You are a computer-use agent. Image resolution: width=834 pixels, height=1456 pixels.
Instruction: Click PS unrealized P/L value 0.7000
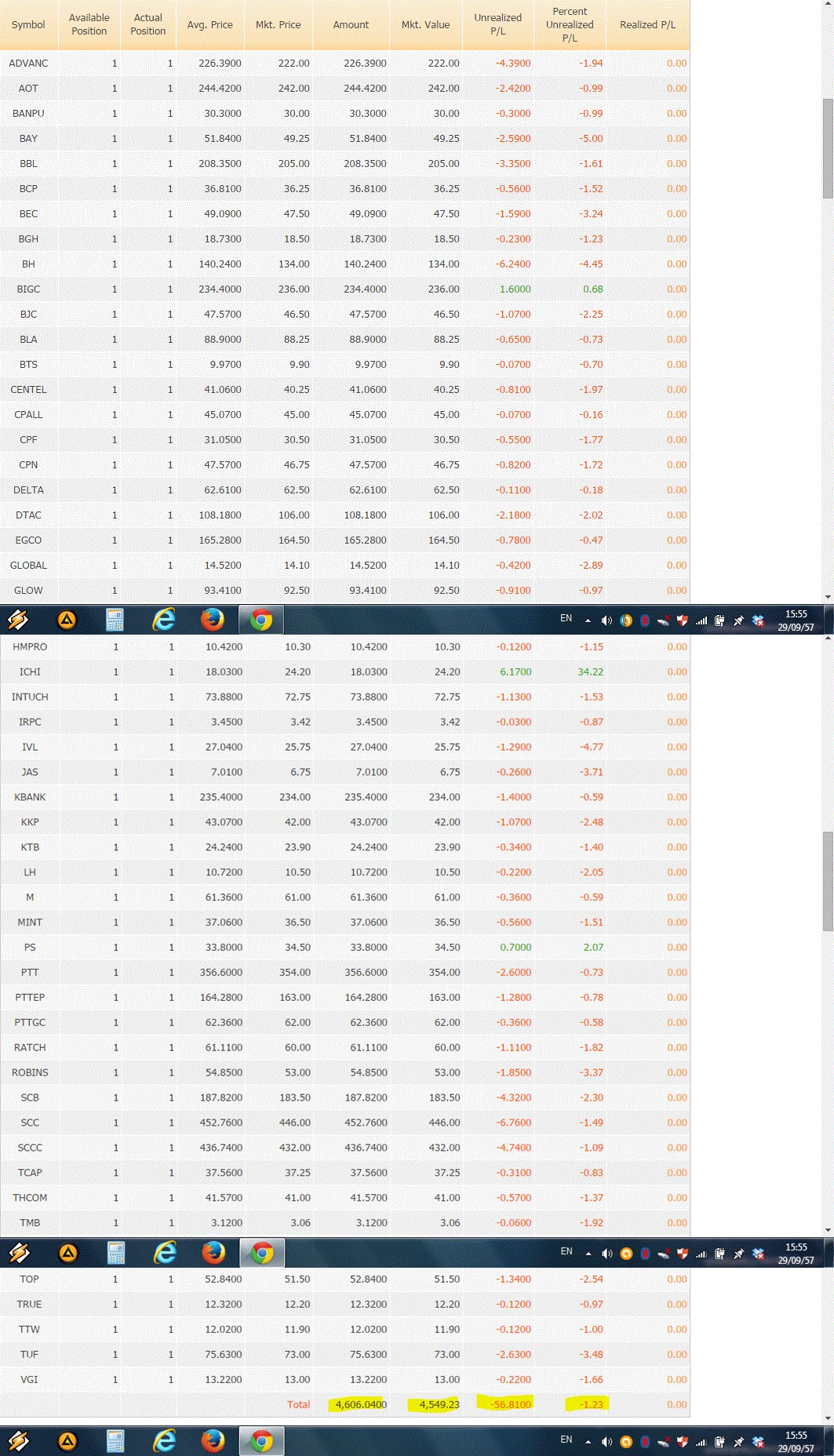pyautogui.click(x=515, y=947)
